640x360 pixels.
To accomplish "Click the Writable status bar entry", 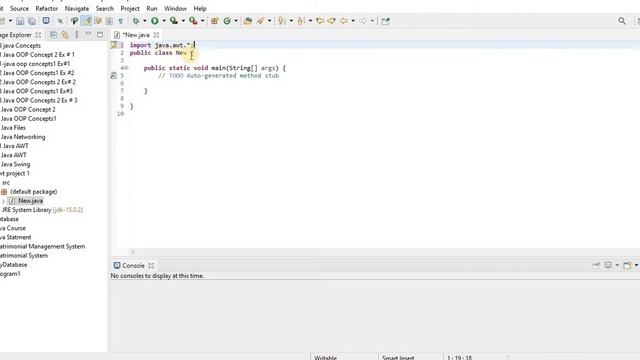I will tap(325, 358).
